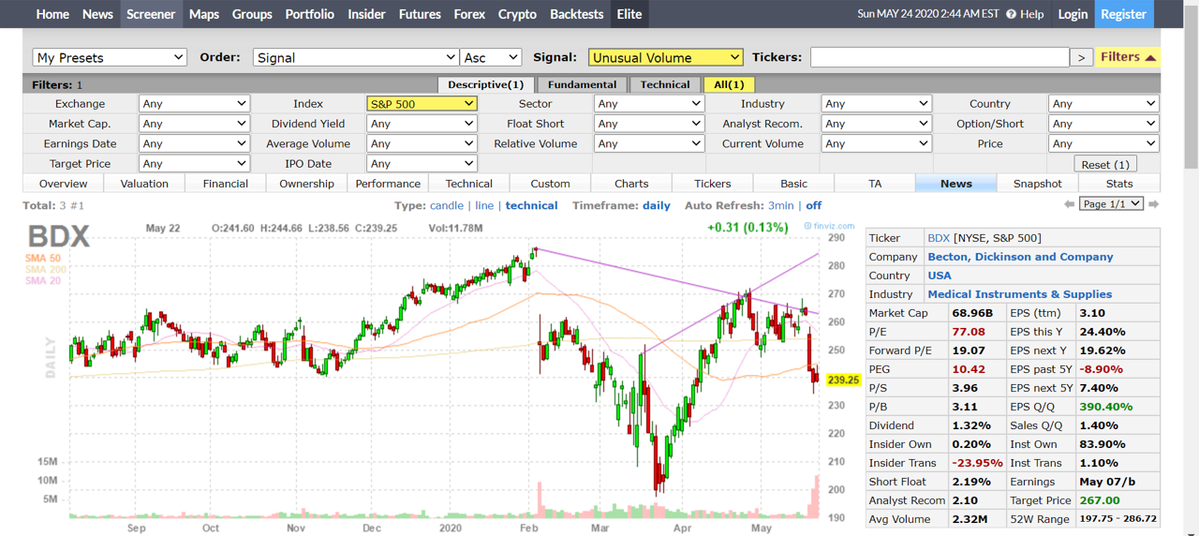This screenshot has height=536, width=1199.
Task: Select candle chart type link
Action: pyautogui.click(x=447, y=205)
